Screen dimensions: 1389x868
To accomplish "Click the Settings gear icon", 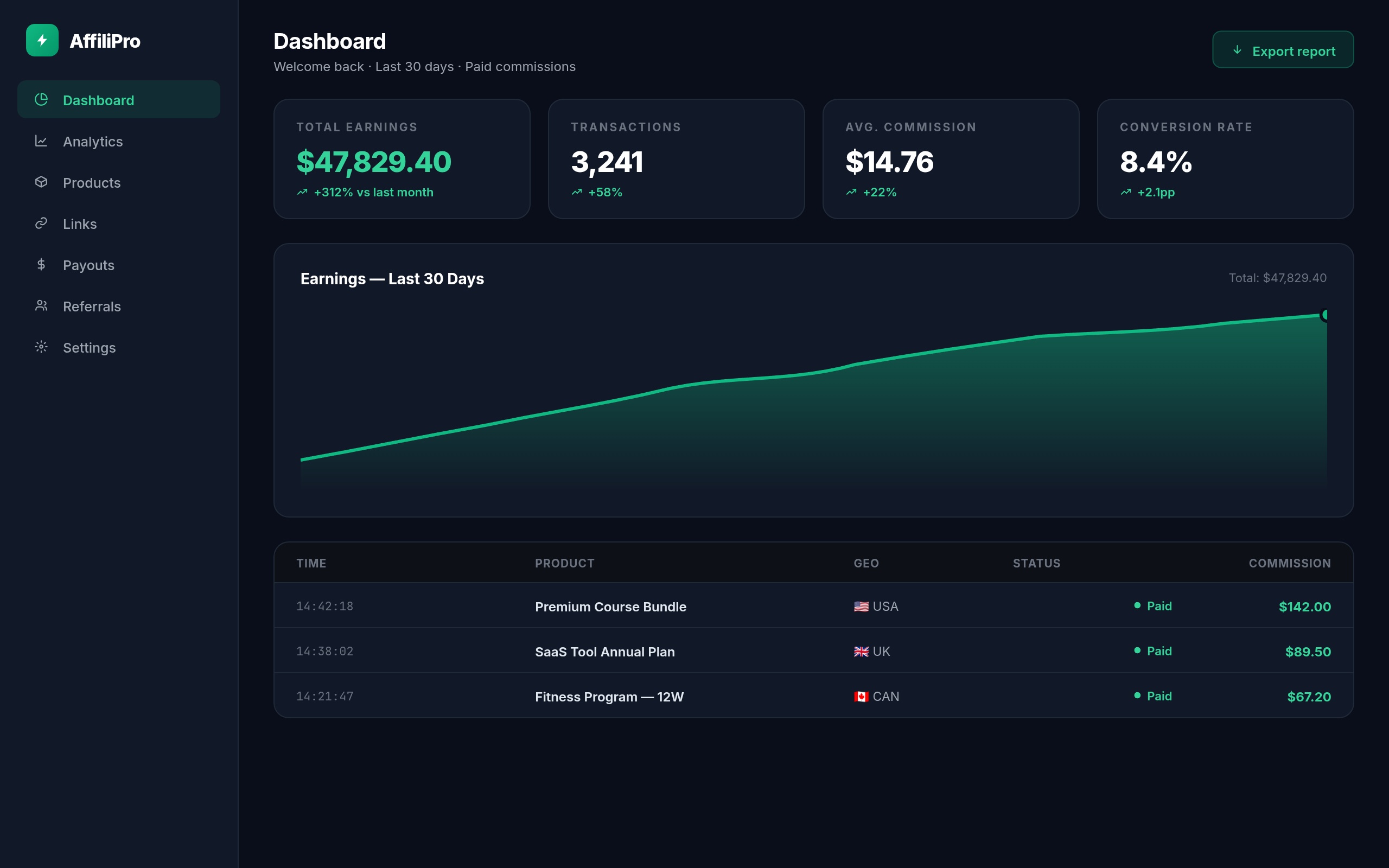I will coord(41,347).
